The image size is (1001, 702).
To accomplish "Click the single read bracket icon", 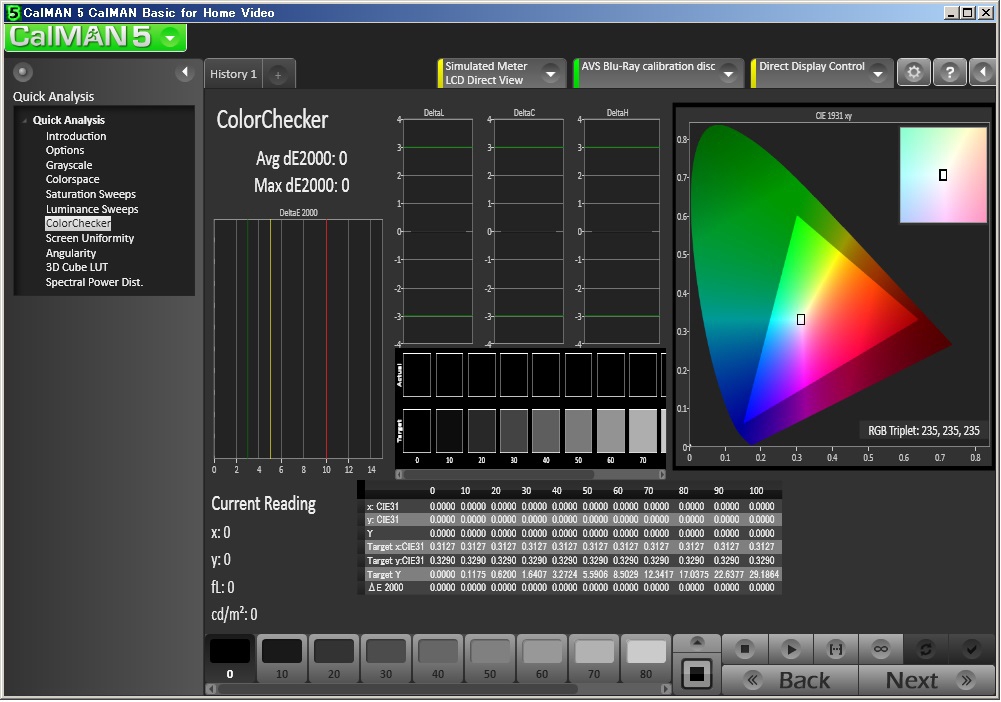I will (836, 649).
